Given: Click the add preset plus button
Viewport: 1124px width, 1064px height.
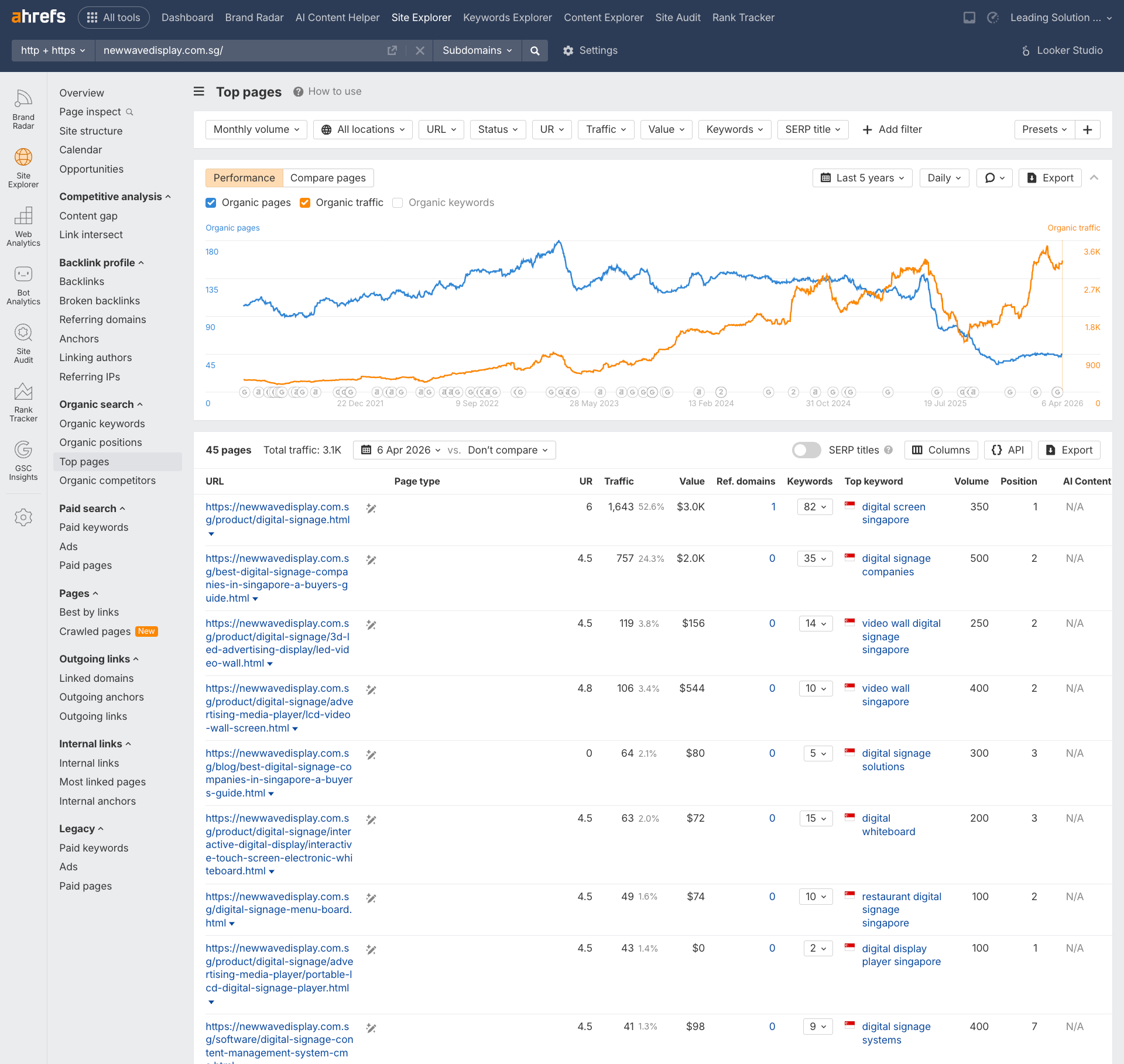Looking at the screenshot, I should coord(1088,129).
